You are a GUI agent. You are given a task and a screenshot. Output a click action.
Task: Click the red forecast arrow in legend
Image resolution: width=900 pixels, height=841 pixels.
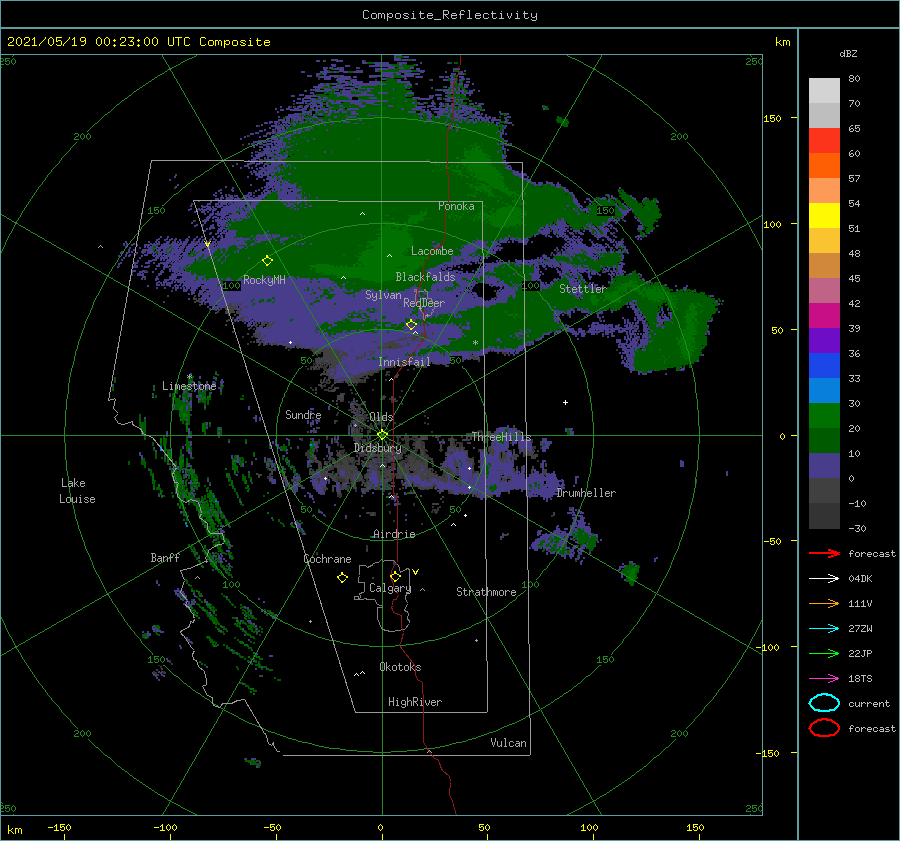pos(824,553)
